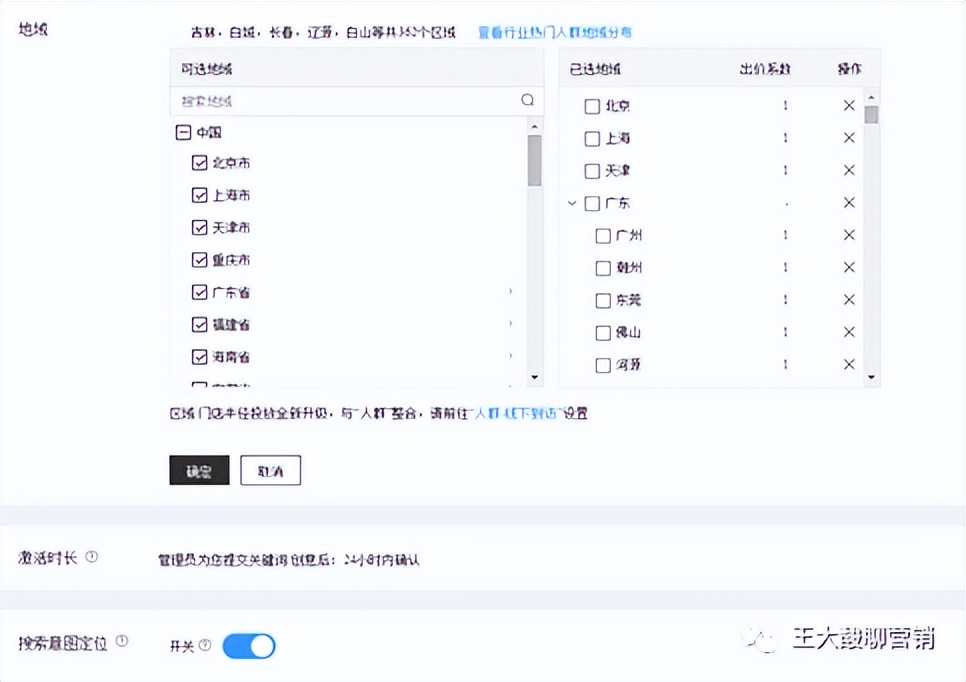Uncheck the 重庆市 checkbox

point(200,259)
